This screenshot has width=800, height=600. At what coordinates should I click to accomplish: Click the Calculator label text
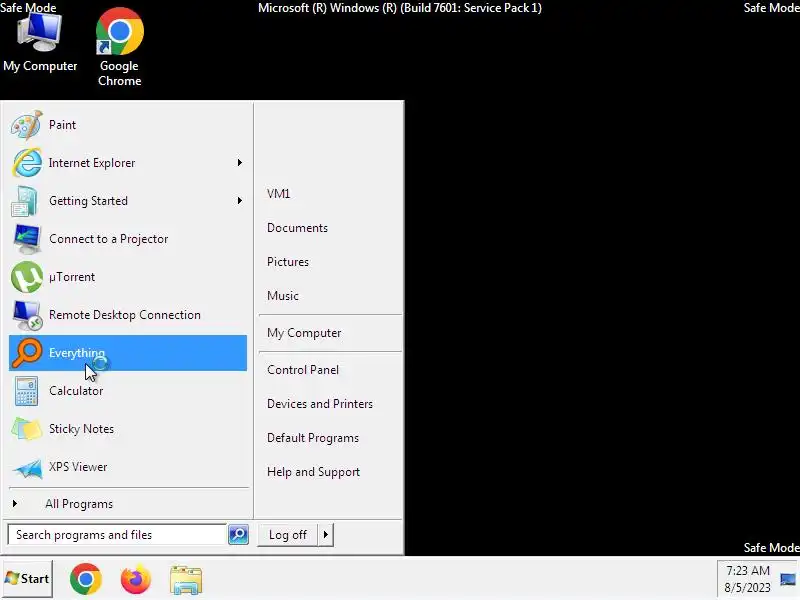76,391
